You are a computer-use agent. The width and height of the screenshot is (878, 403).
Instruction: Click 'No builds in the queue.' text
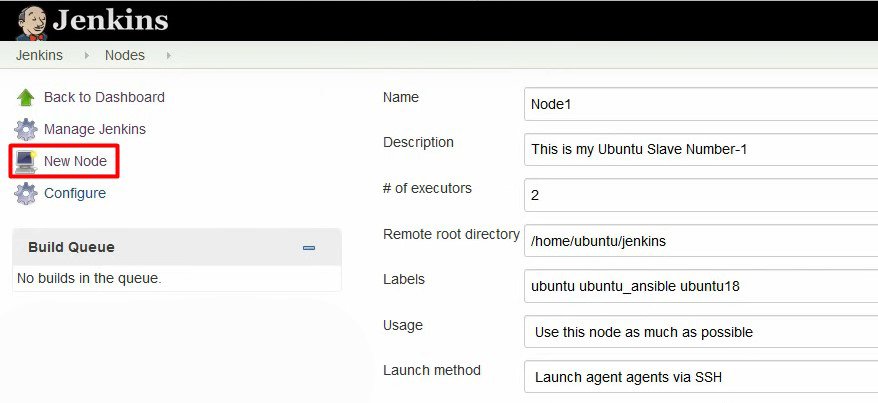(x=89, y=278)
